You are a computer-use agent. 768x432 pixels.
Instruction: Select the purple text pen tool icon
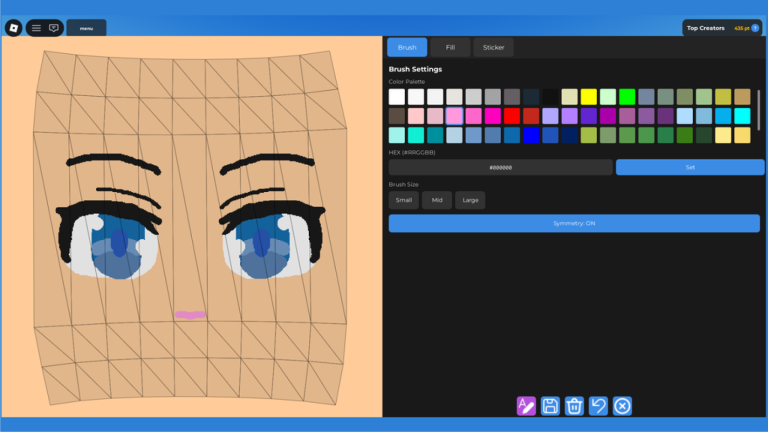pos(526,406)
